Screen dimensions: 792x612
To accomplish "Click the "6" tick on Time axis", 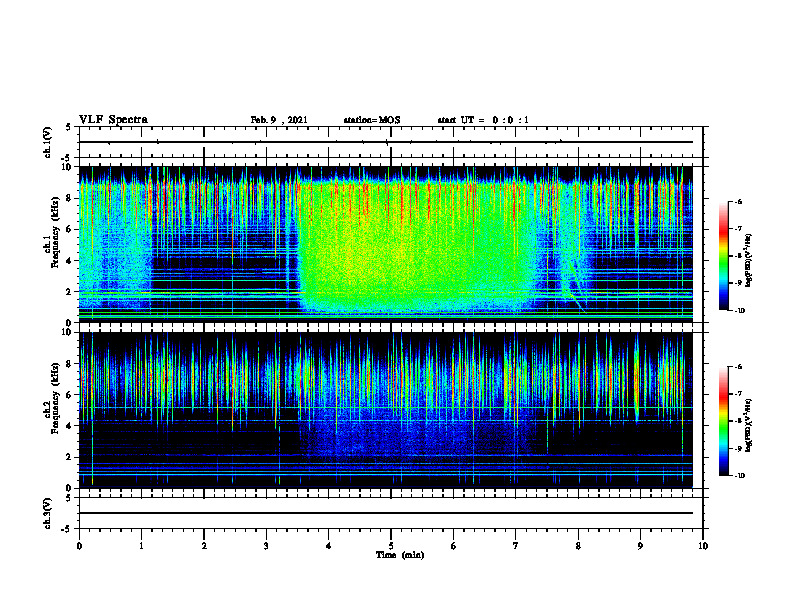I will (x=454, y=546).
